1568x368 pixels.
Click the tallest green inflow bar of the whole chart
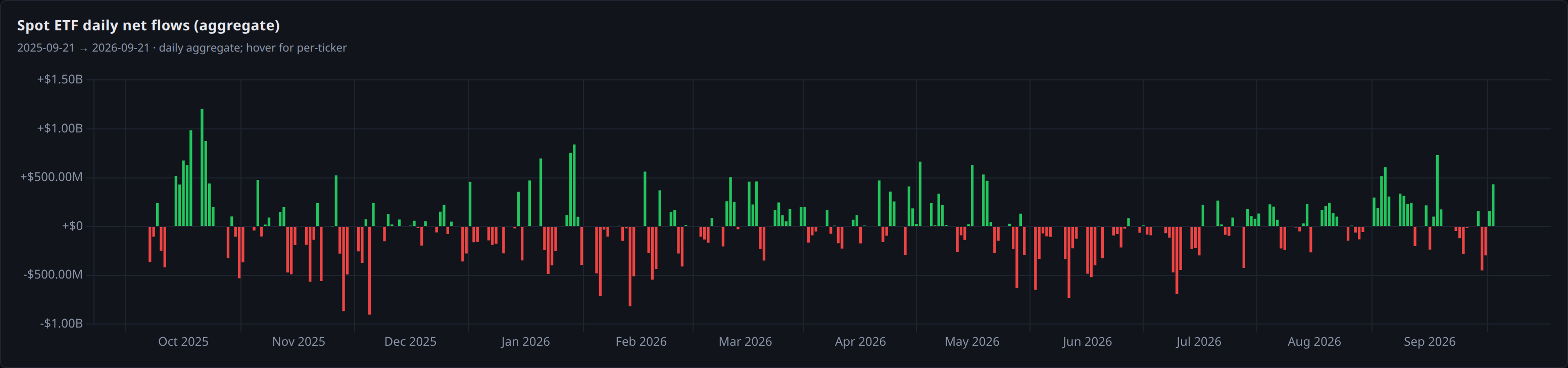202,167
